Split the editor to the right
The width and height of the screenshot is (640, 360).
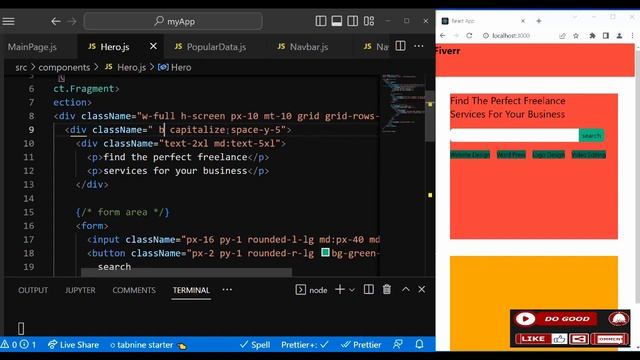coord(400,46)
